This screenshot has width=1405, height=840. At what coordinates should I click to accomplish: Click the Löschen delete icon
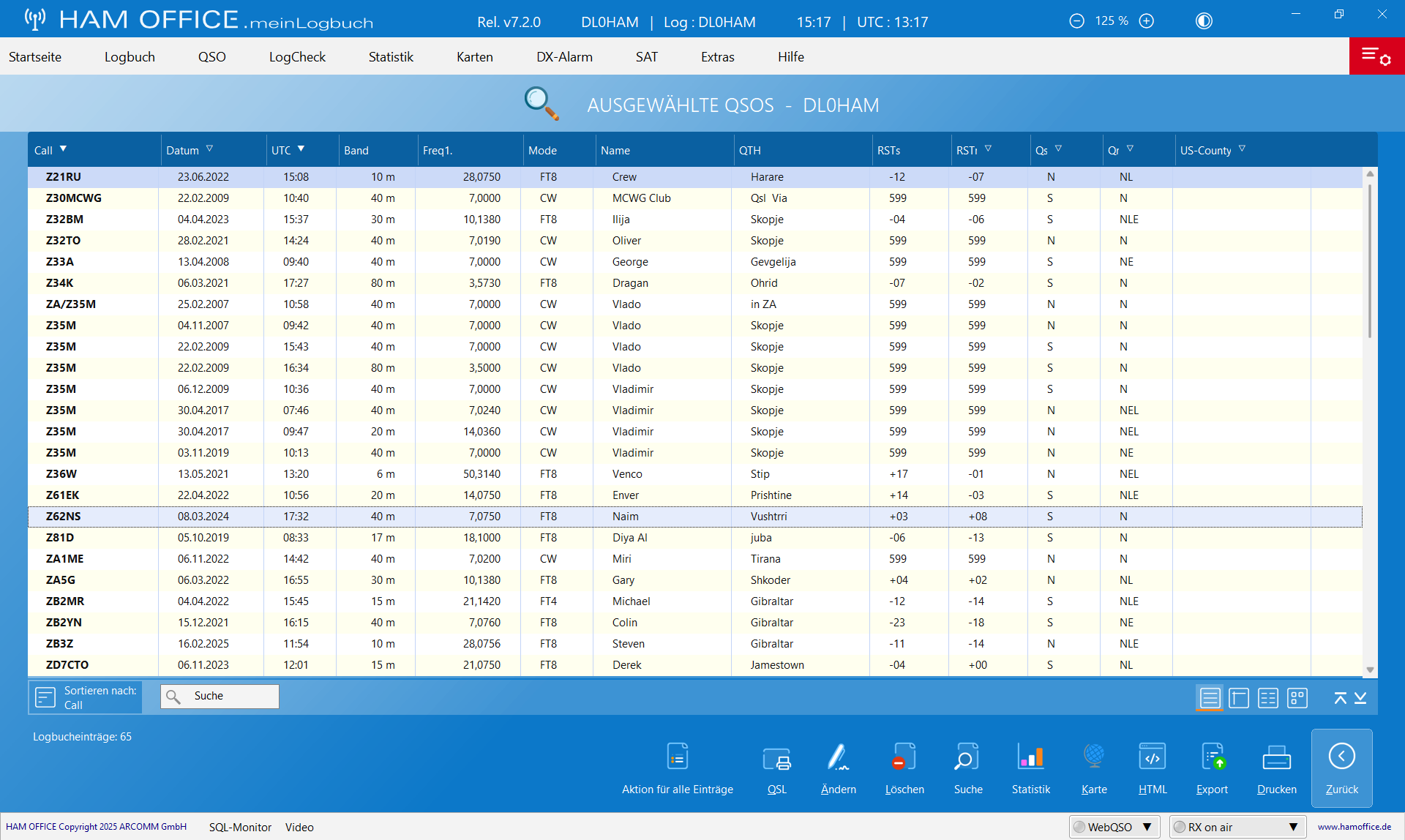tap(904, 757)
